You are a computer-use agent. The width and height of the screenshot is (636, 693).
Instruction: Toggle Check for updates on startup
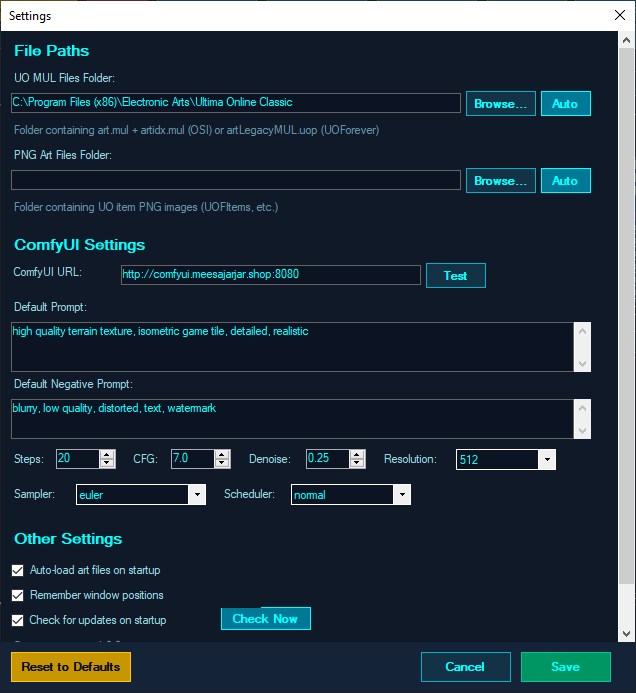point(18,621)
